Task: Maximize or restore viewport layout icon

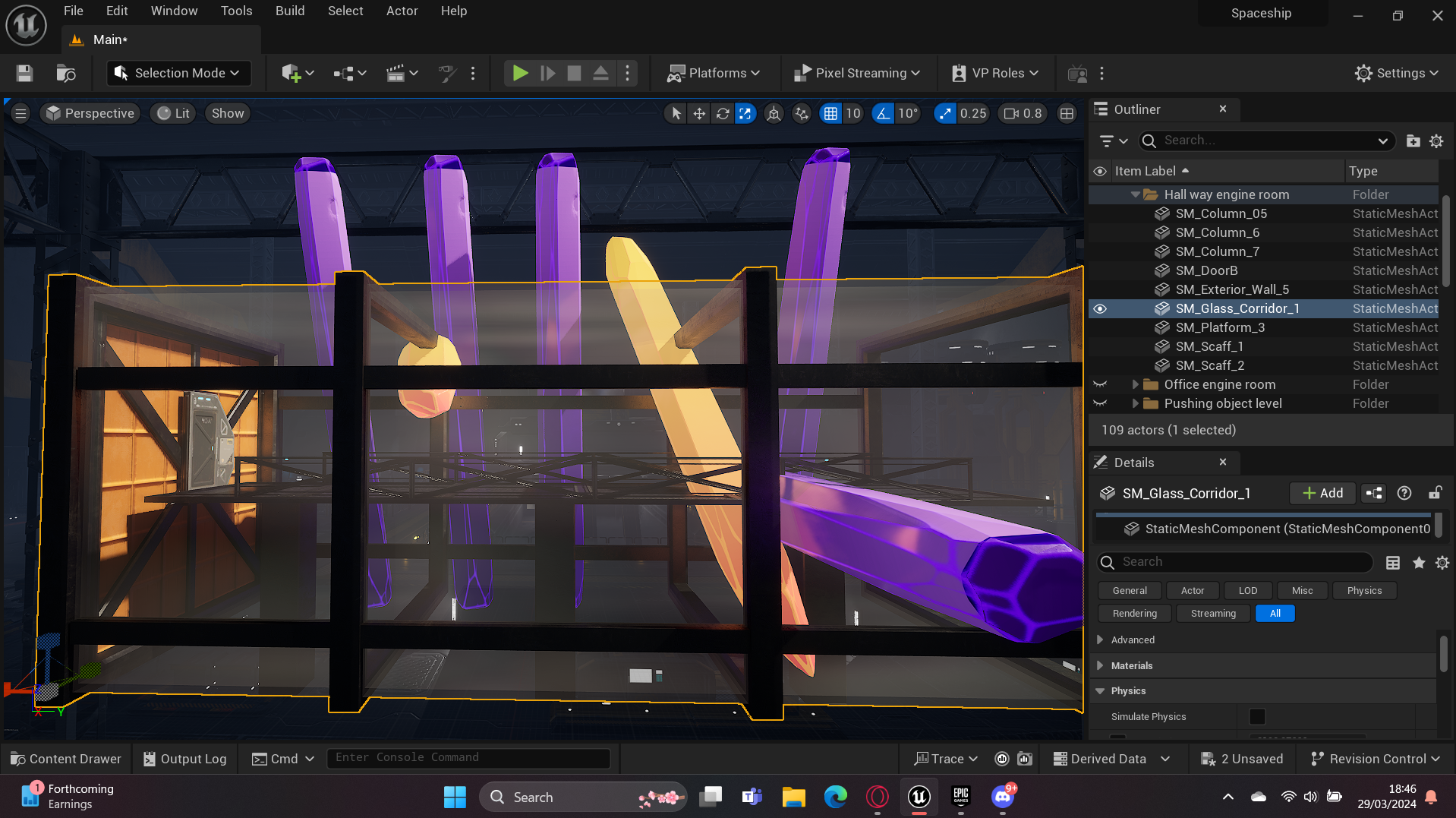Action: (1067, 113)
